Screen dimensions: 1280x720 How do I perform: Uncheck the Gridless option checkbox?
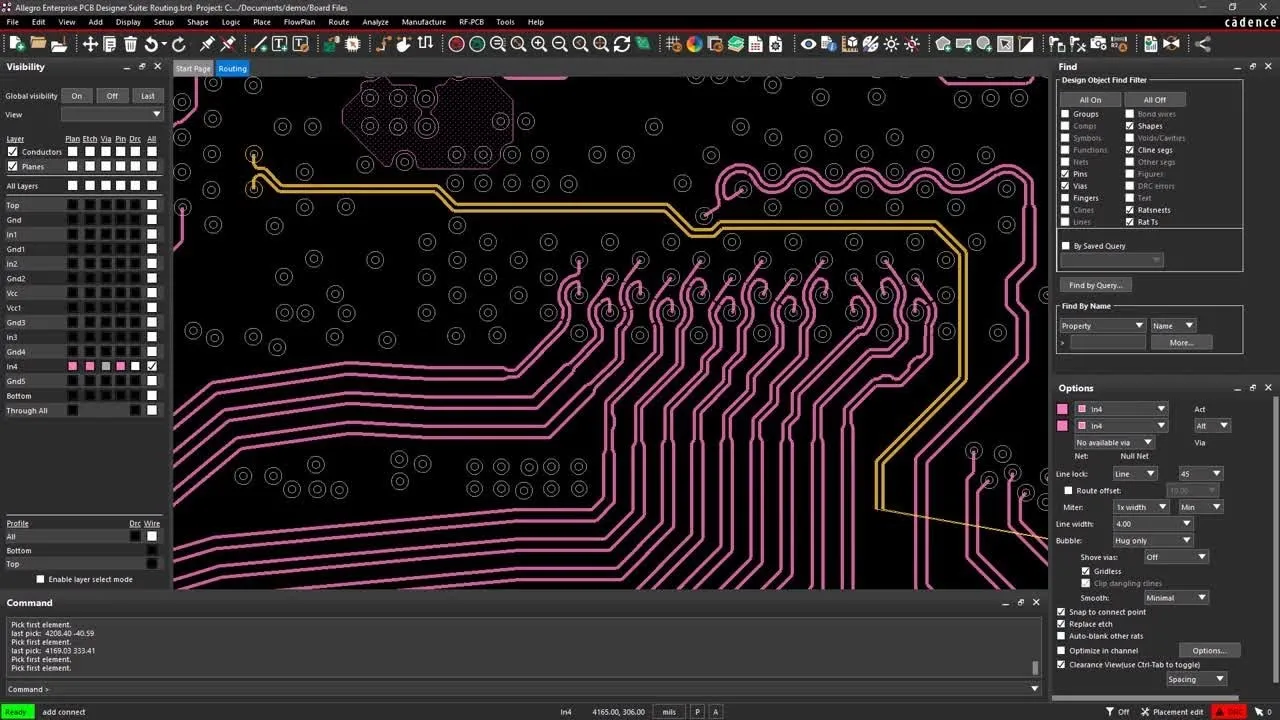point(1086,571)
